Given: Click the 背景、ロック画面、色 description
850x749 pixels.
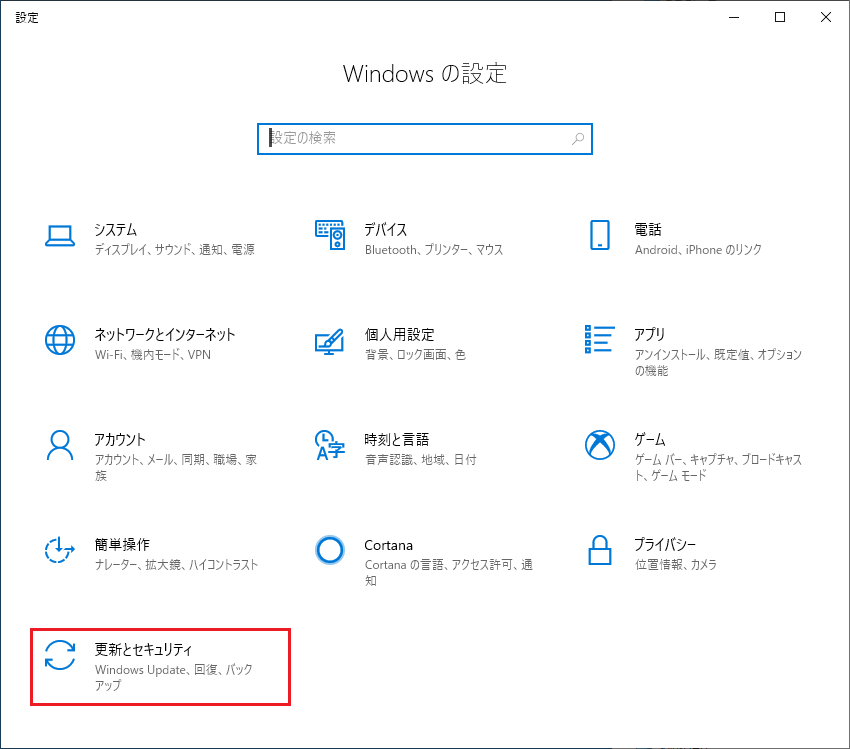Looking at the screenshot, I should tap(415, 354).
